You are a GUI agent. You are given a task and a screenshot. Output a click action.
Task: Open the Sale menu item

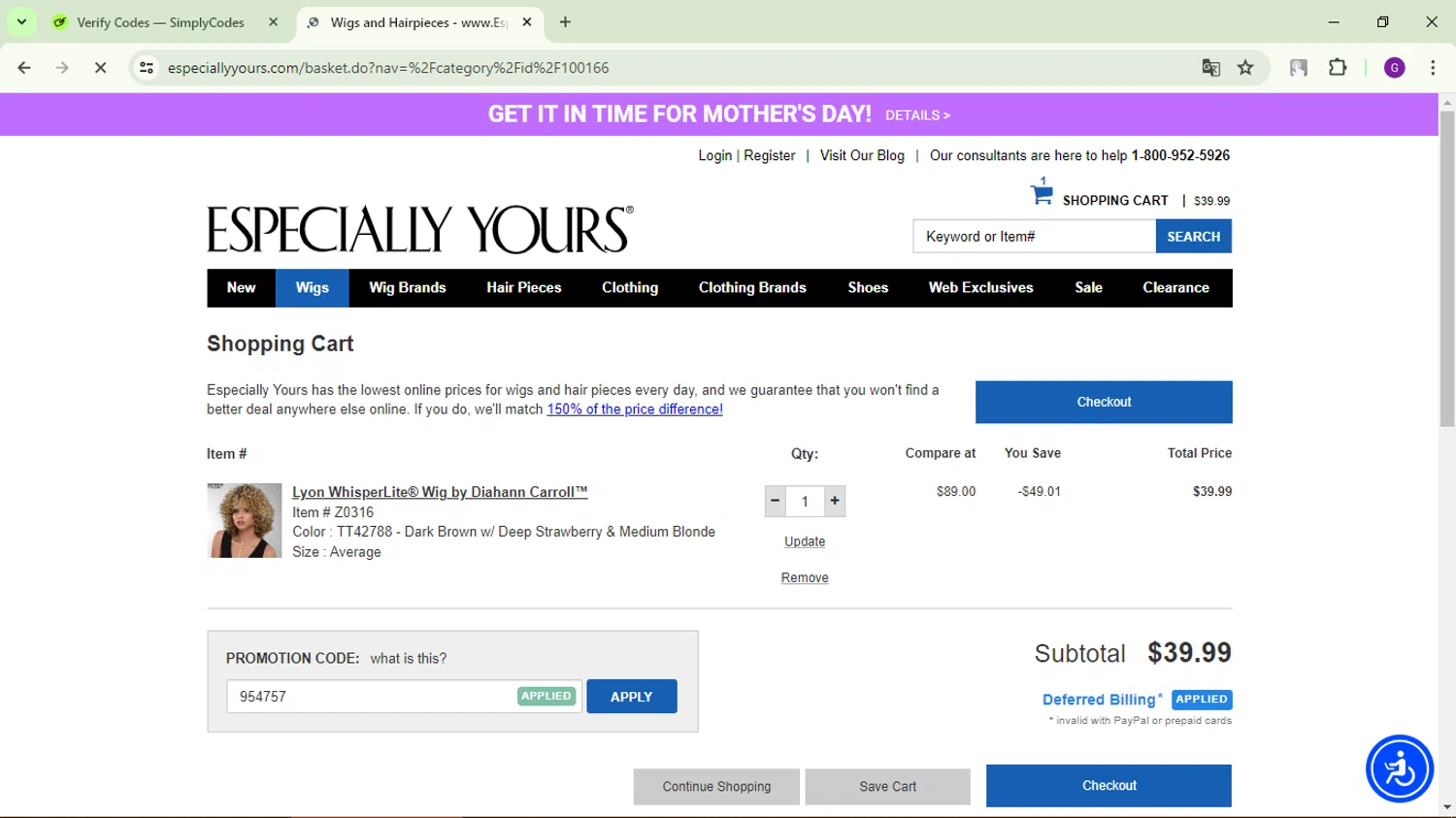point(1088,288)
